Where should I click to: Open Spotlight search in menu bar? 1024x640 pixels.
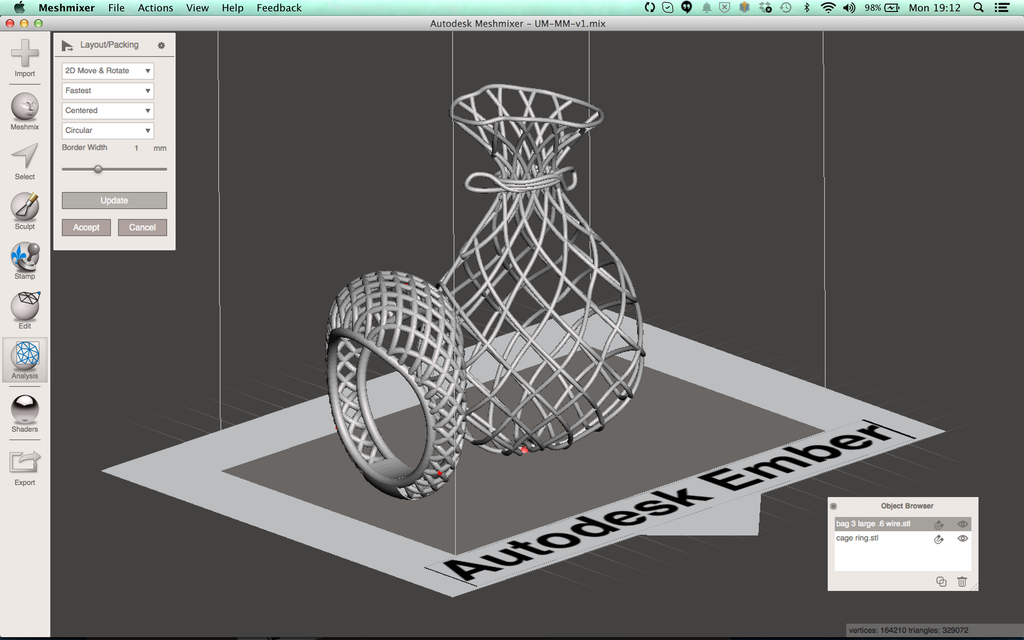[x=978, y=8]
